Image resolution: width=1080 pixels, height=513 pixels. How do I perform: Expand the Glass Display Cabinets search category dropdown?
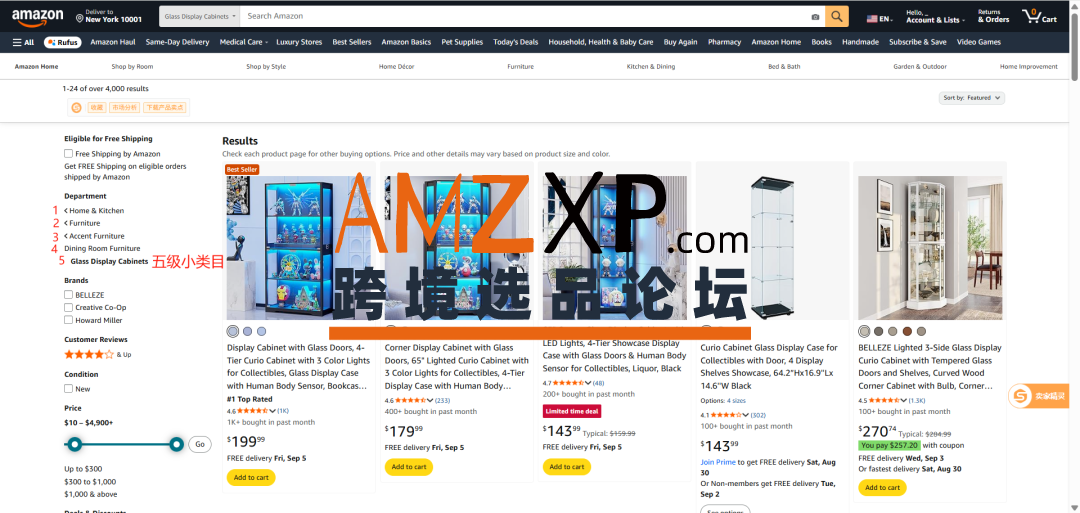coord(200,16)
